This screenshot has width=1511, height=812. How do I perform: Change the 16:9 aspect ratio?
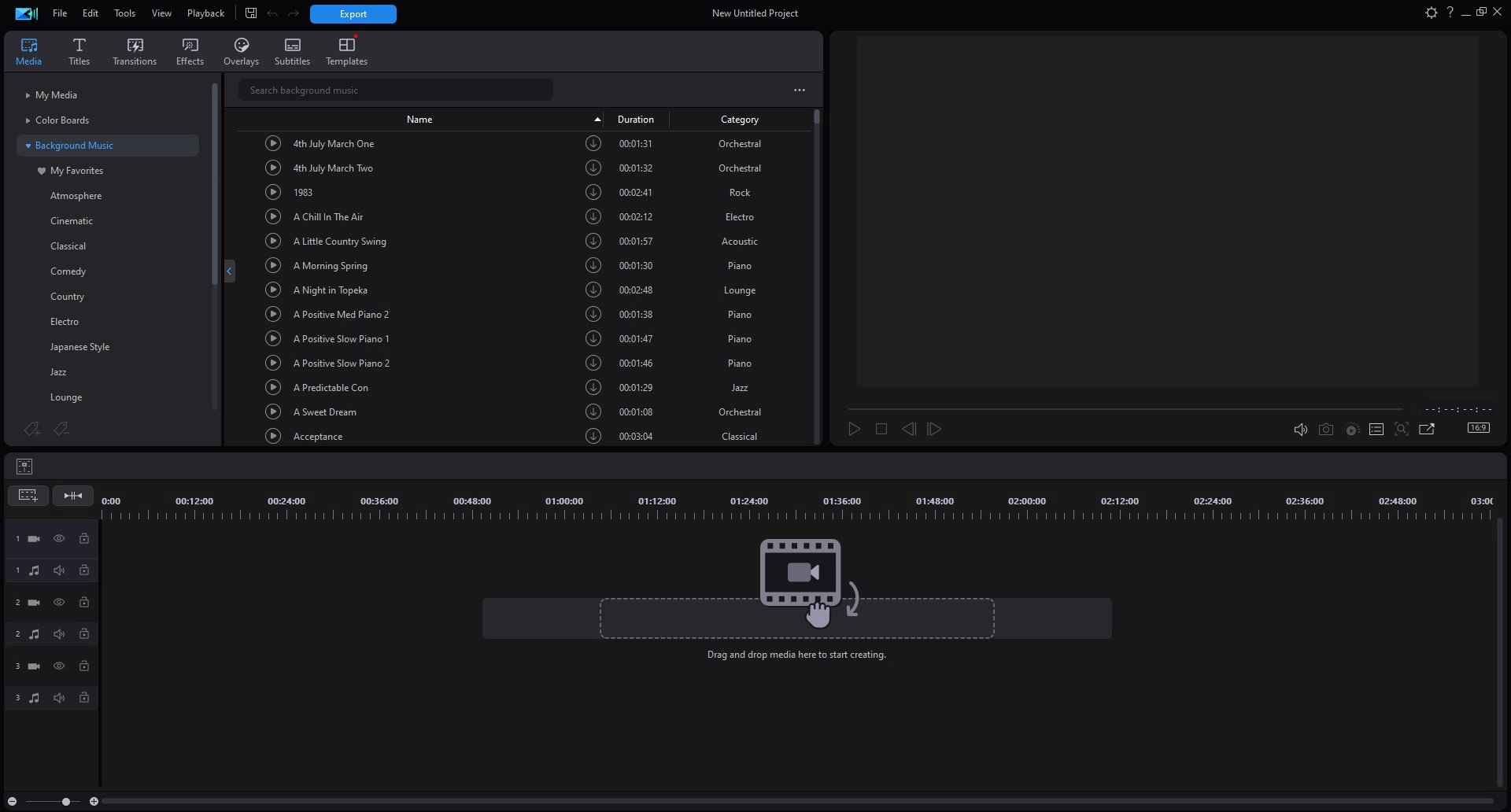(x=1479, y=428)
